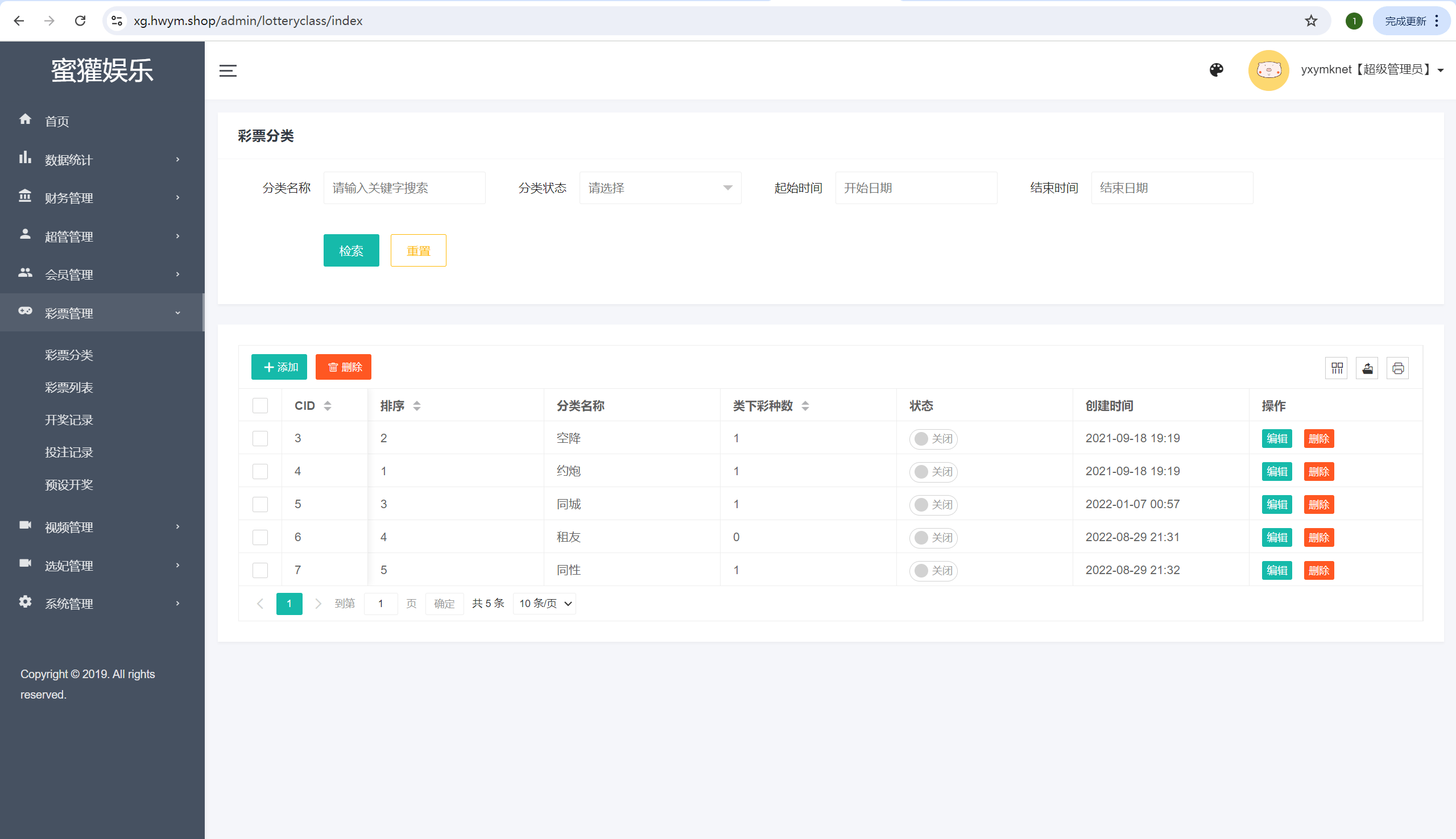Tick the checkbox for the 同城 row

coord(260,504)
